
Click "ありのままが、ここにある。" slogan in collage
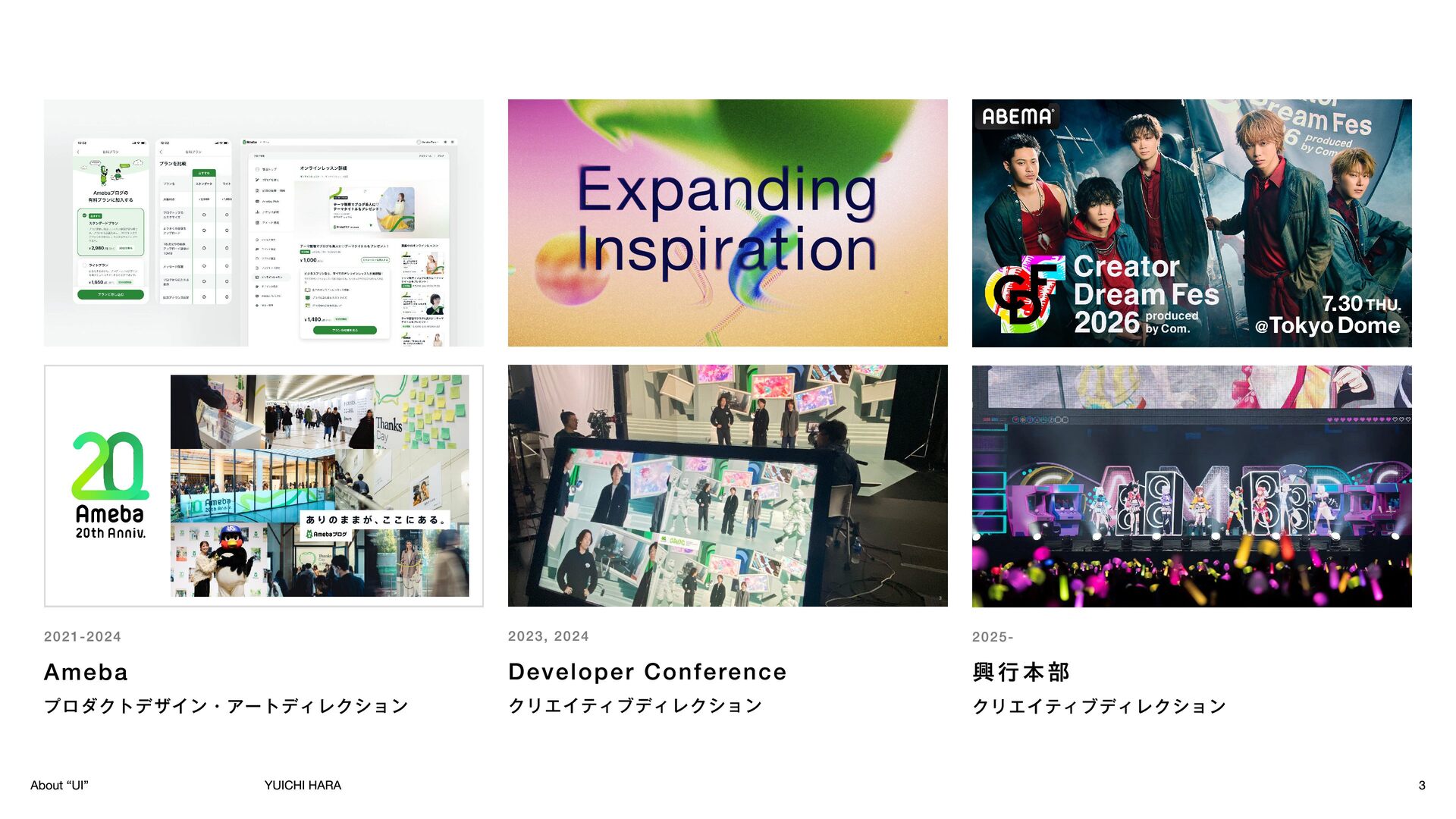pos(376,520)
